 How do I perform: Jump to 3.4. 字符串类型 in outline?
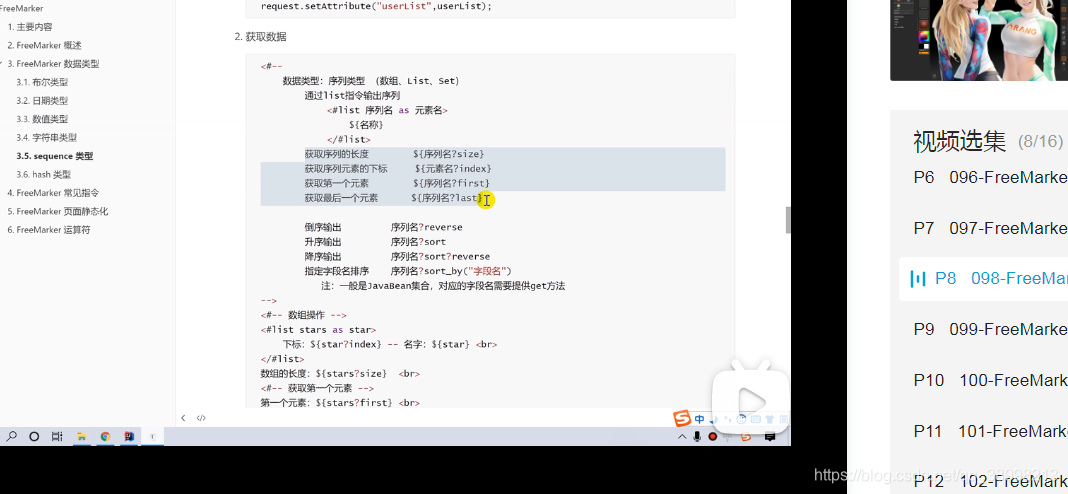click(x=46, y=137)
